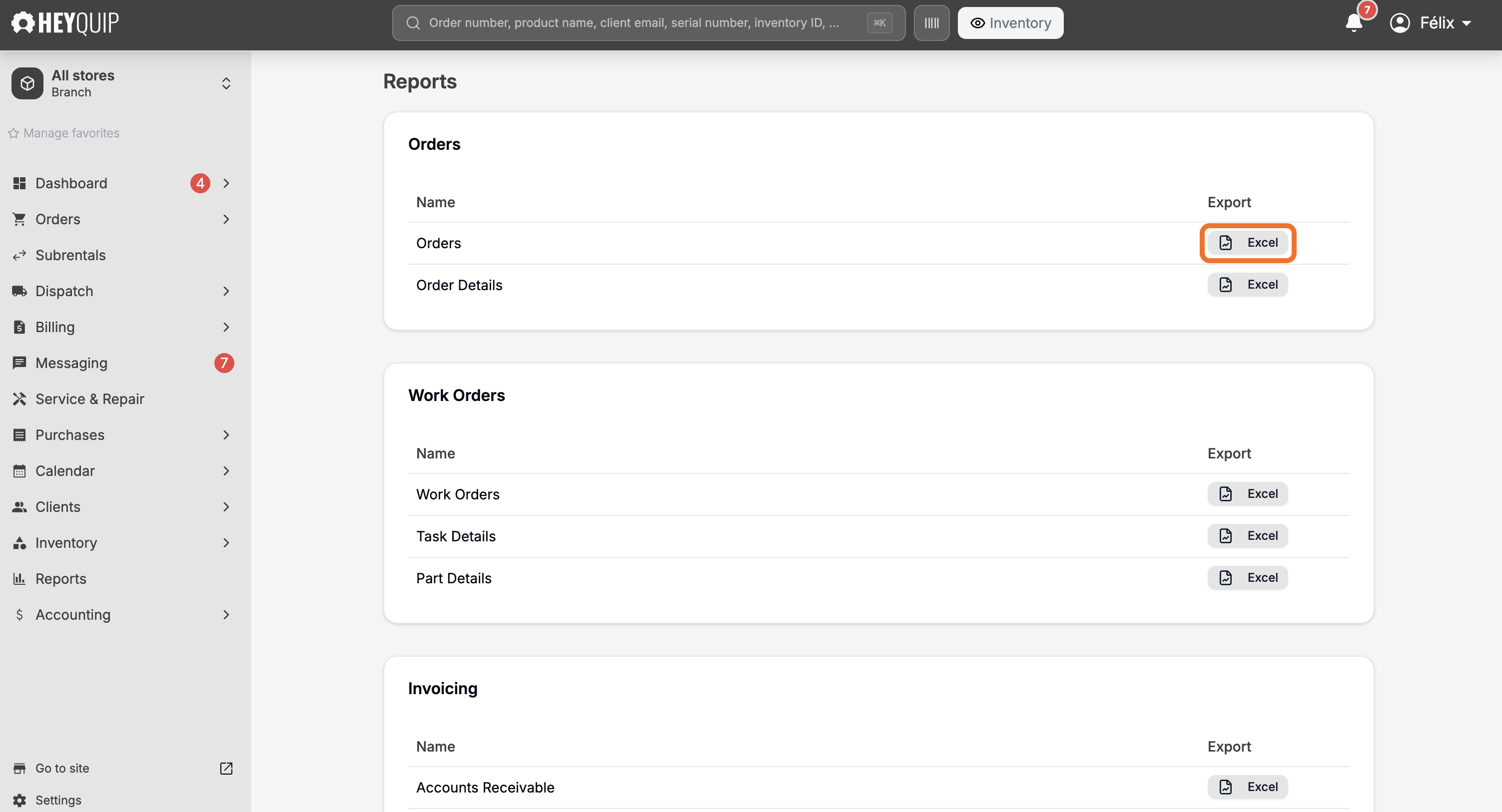Export Orders report to Excel
This screenshot has height=812, width=1502.
pyautogui.click(x=1247, y=243)
